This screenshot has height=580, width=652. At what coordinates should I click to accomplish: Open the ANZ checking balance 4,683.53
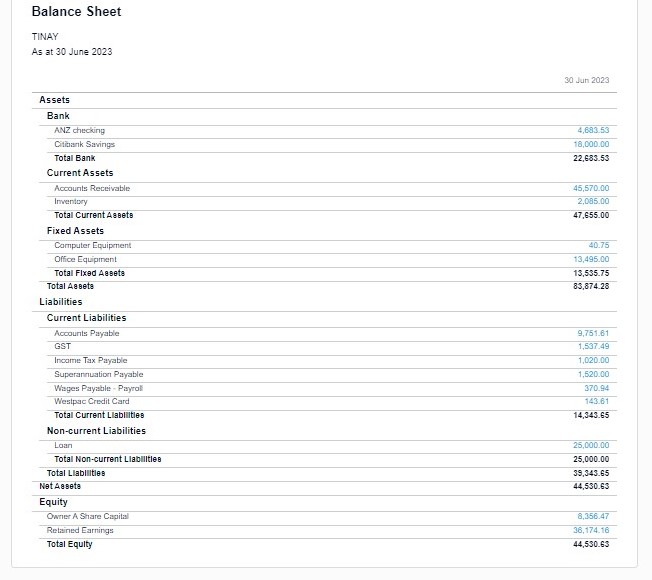pos(592,130)
